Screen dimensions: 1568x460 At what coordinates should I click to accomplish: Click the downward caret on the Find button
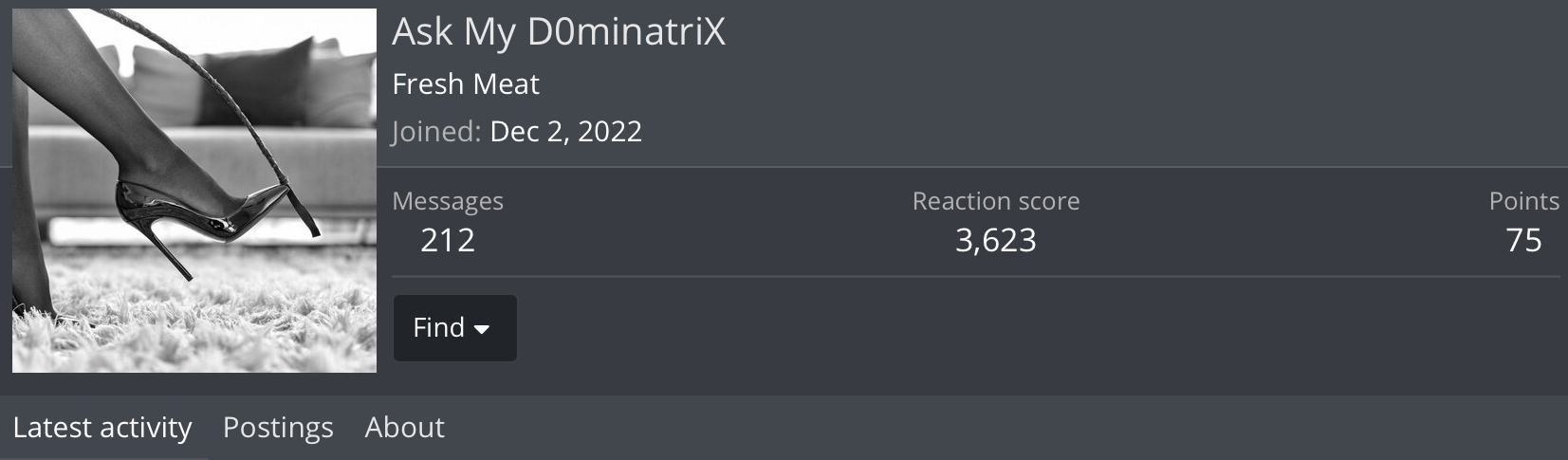coord(482,329)
